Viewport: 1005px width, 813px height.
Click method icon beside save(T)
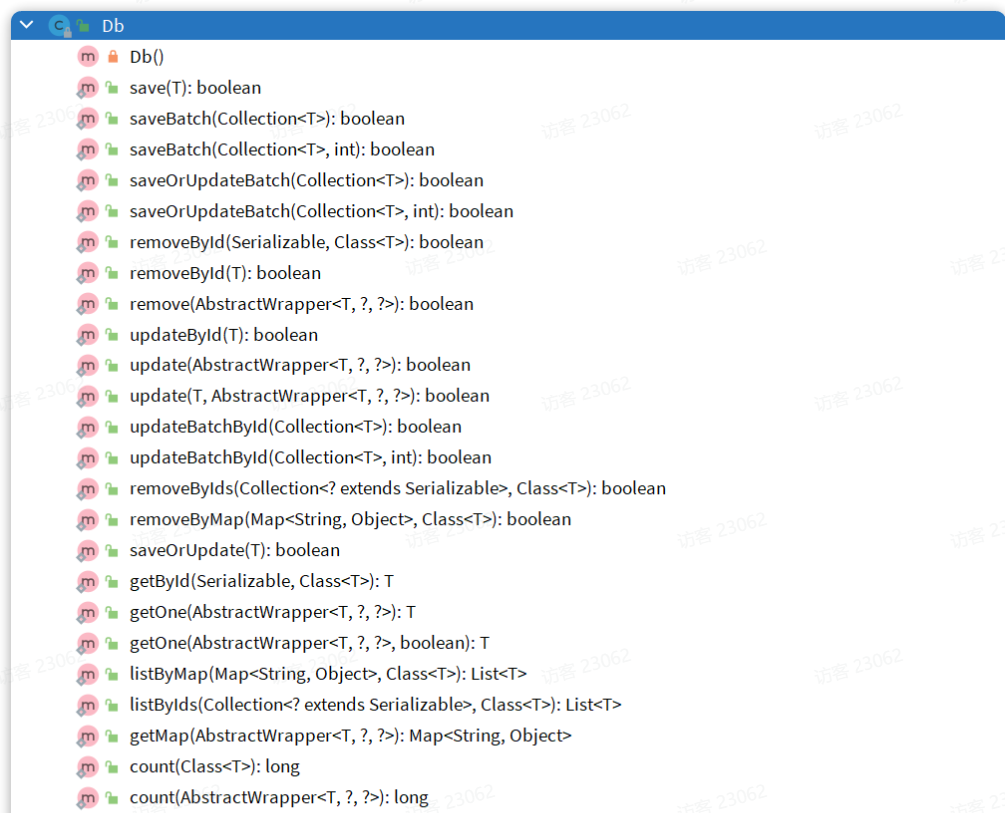point(88,88)
